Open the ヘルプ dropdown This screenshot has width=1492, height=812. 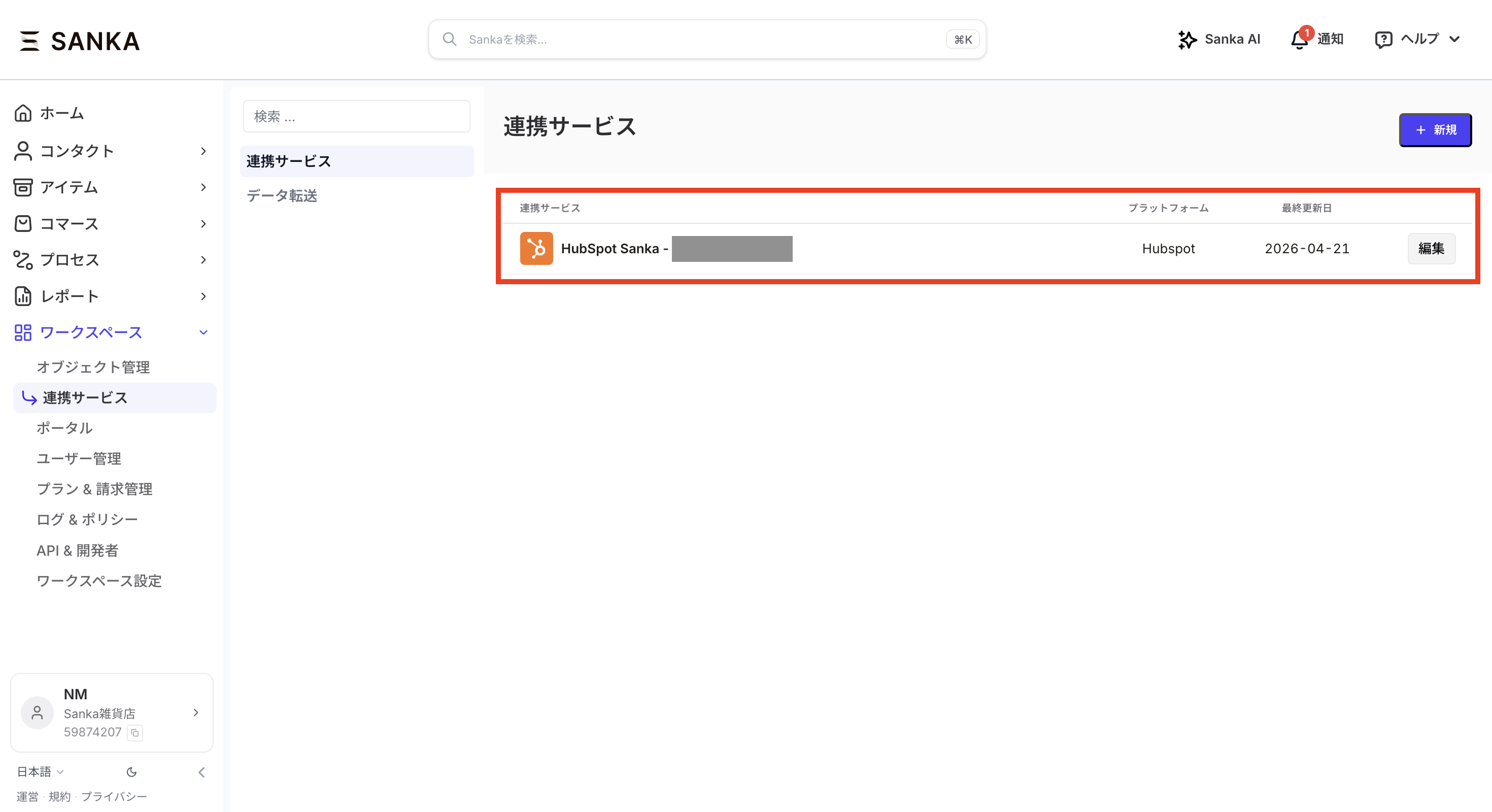(x=1417, y=40)
